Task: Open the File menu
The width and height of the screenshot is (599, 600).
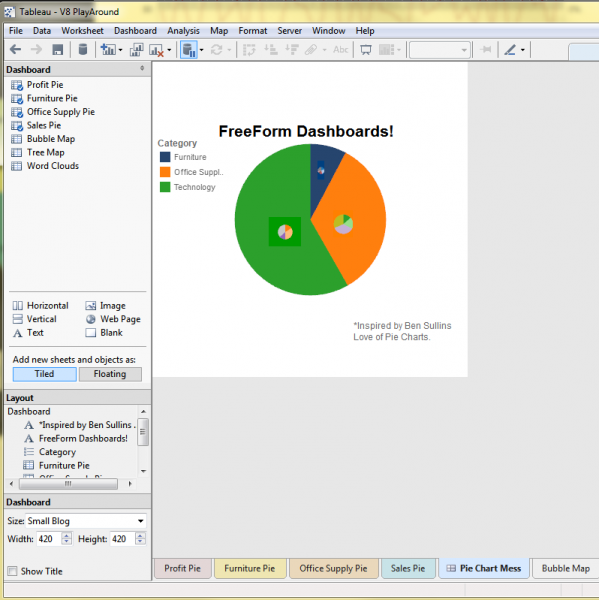Action: click(16, 31)
